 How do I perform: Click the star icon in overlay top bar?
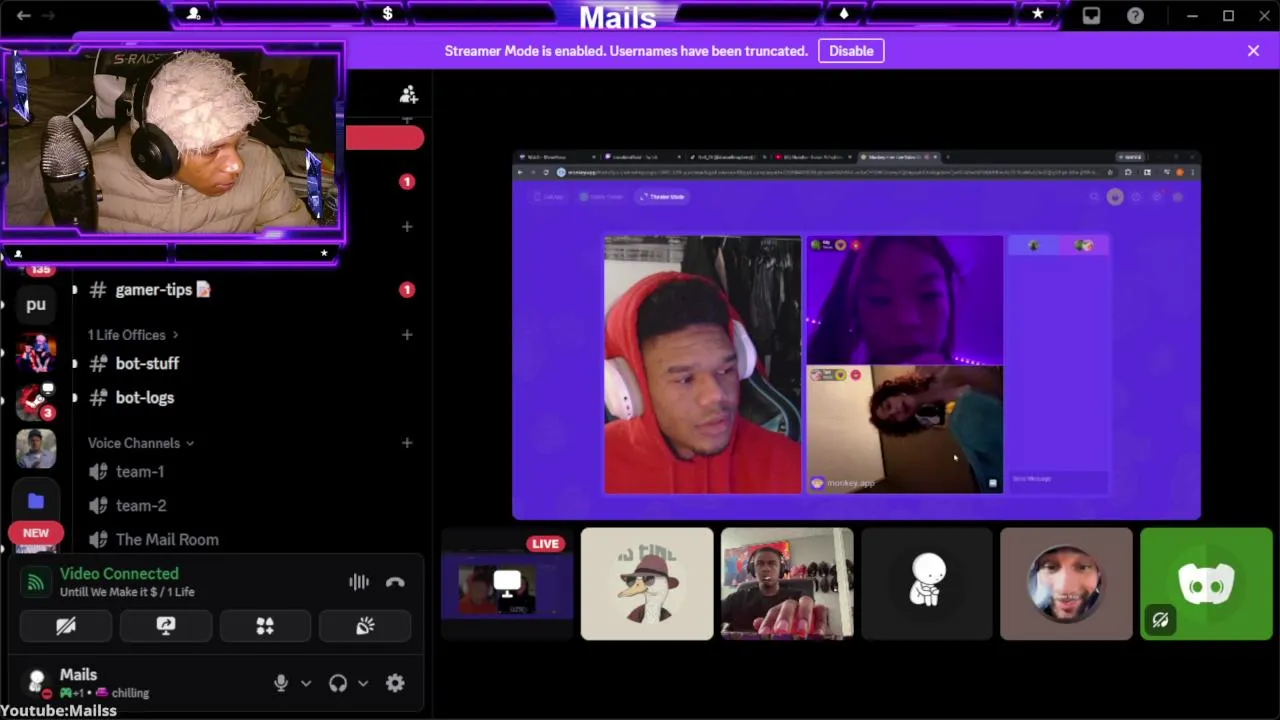[1038, 14]
